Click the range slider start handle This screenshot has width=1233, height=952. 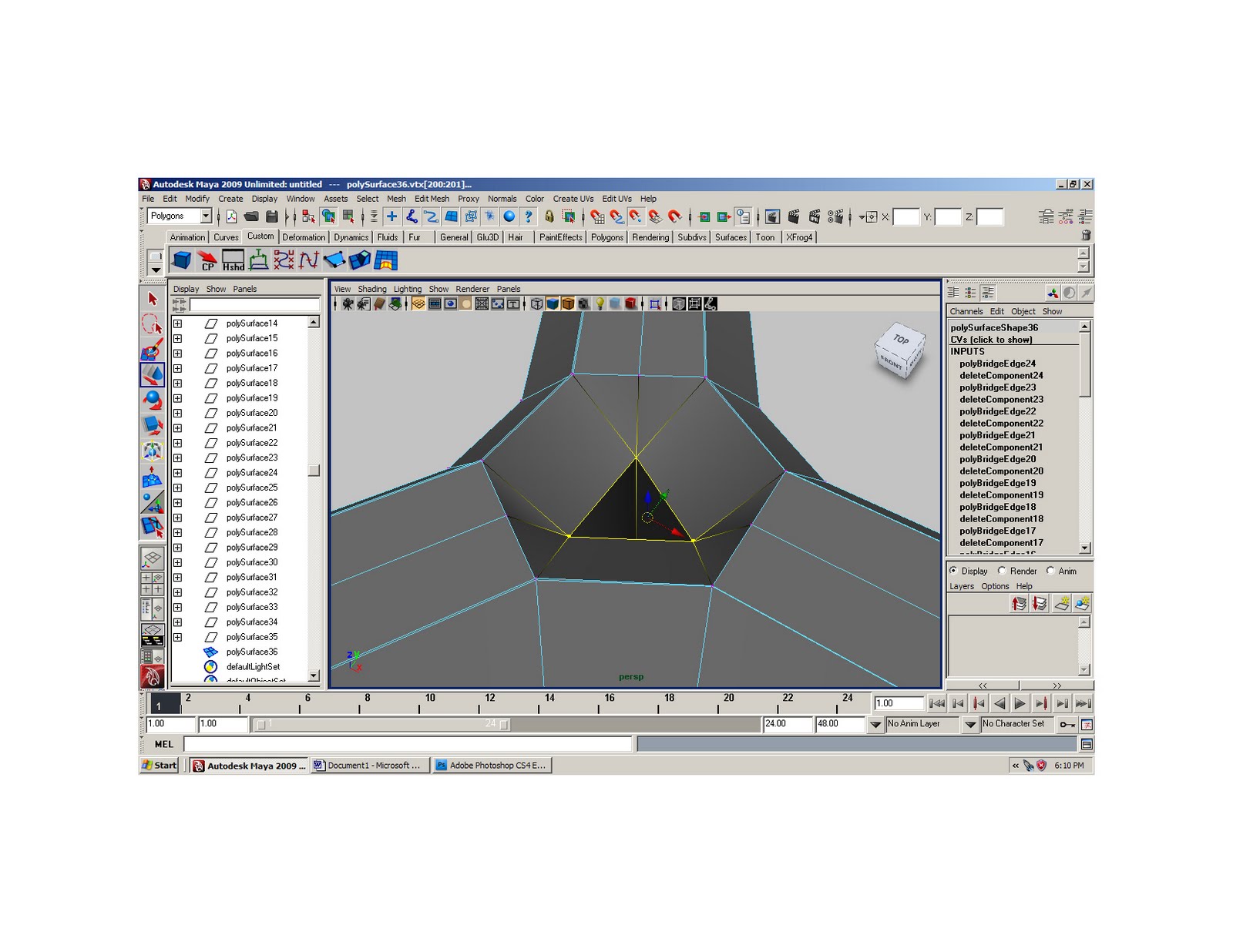pos(260,725)
